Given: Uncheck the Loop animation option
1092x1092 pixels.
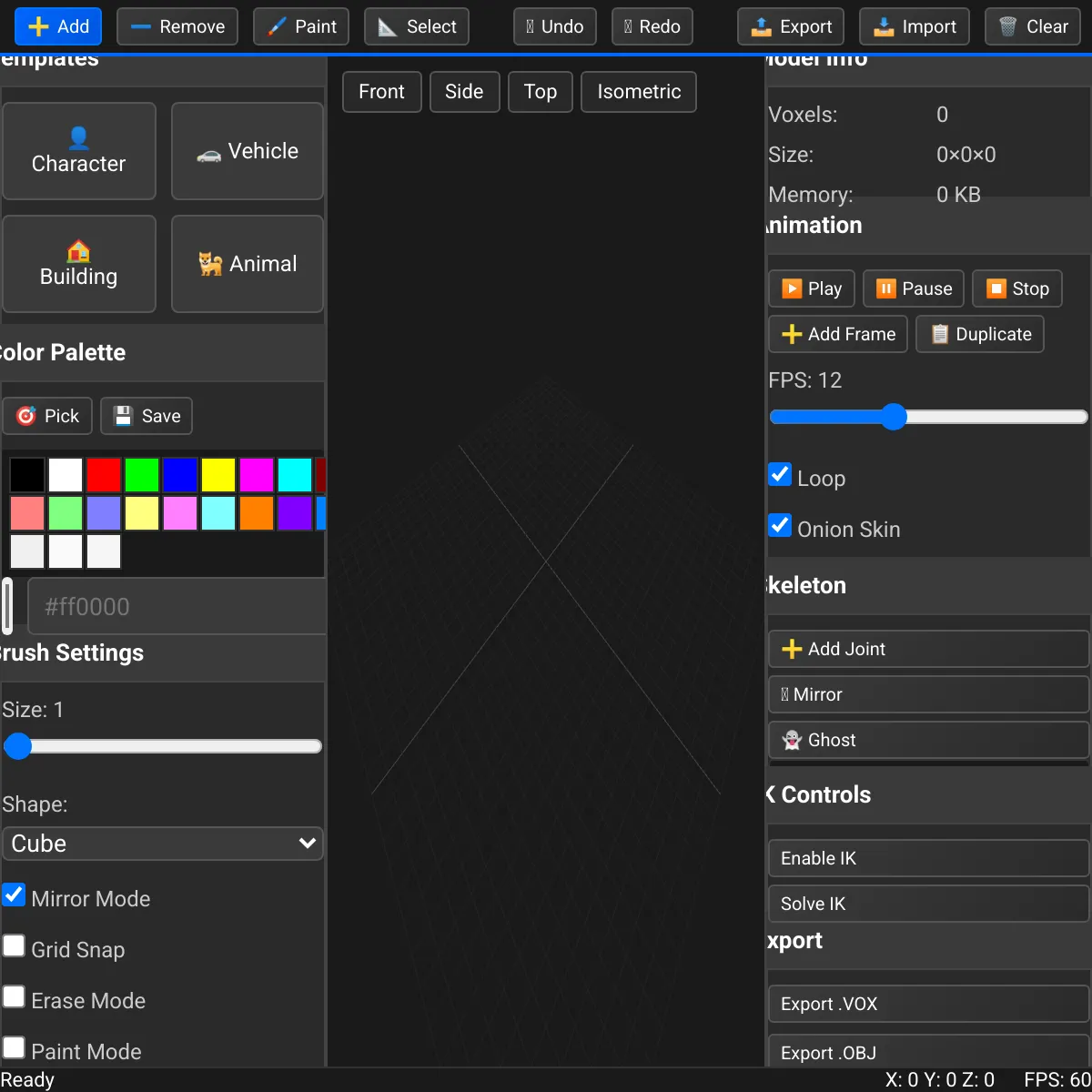Looking at the screenshot, I should pyautogui.click(x=780, y=475).
